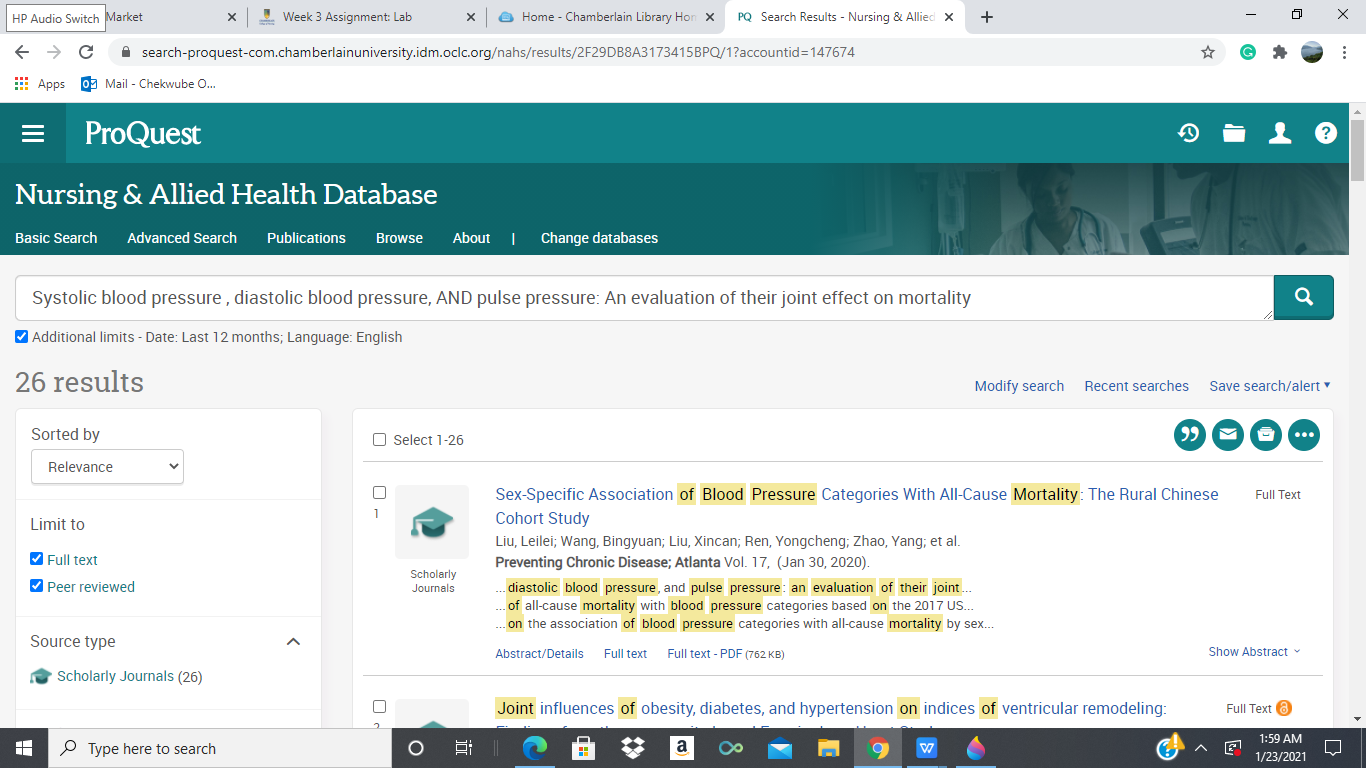Viewport: 1366px width, 768px height.
Task: Open the help question mark icon
Action: [1326, 133]
